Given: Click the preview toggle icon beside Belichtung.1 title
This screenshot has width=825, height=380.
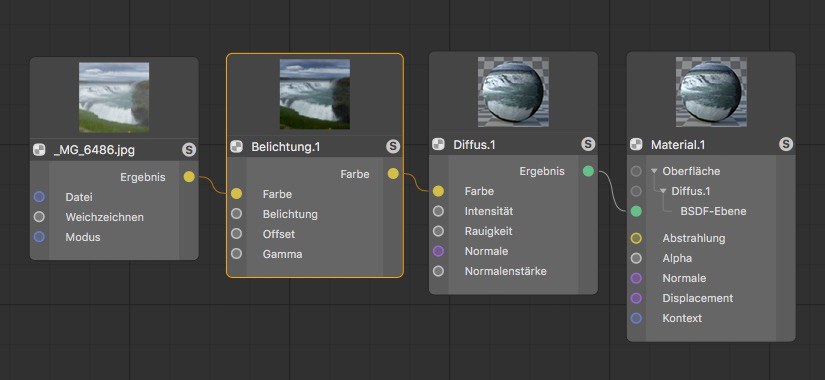Looking at the screenshot, I should click(236, 147).
